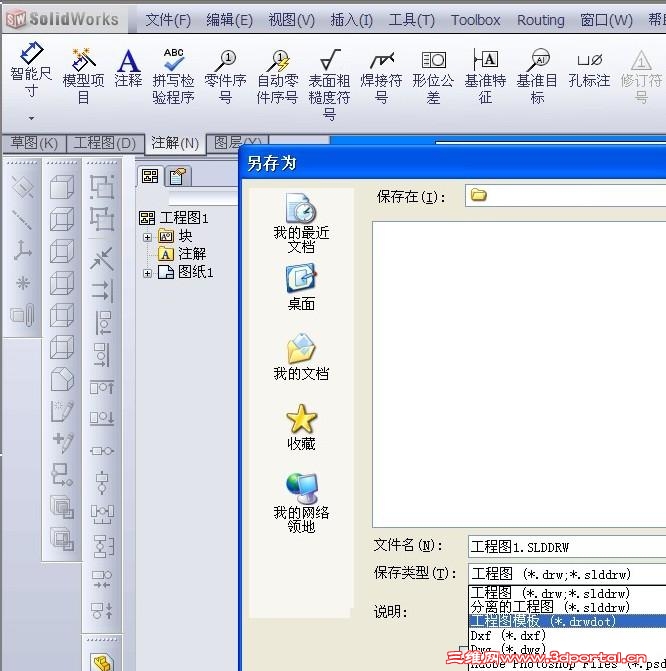Click the Weld Symbol (焊接符号) tool

tap(381, 76)
